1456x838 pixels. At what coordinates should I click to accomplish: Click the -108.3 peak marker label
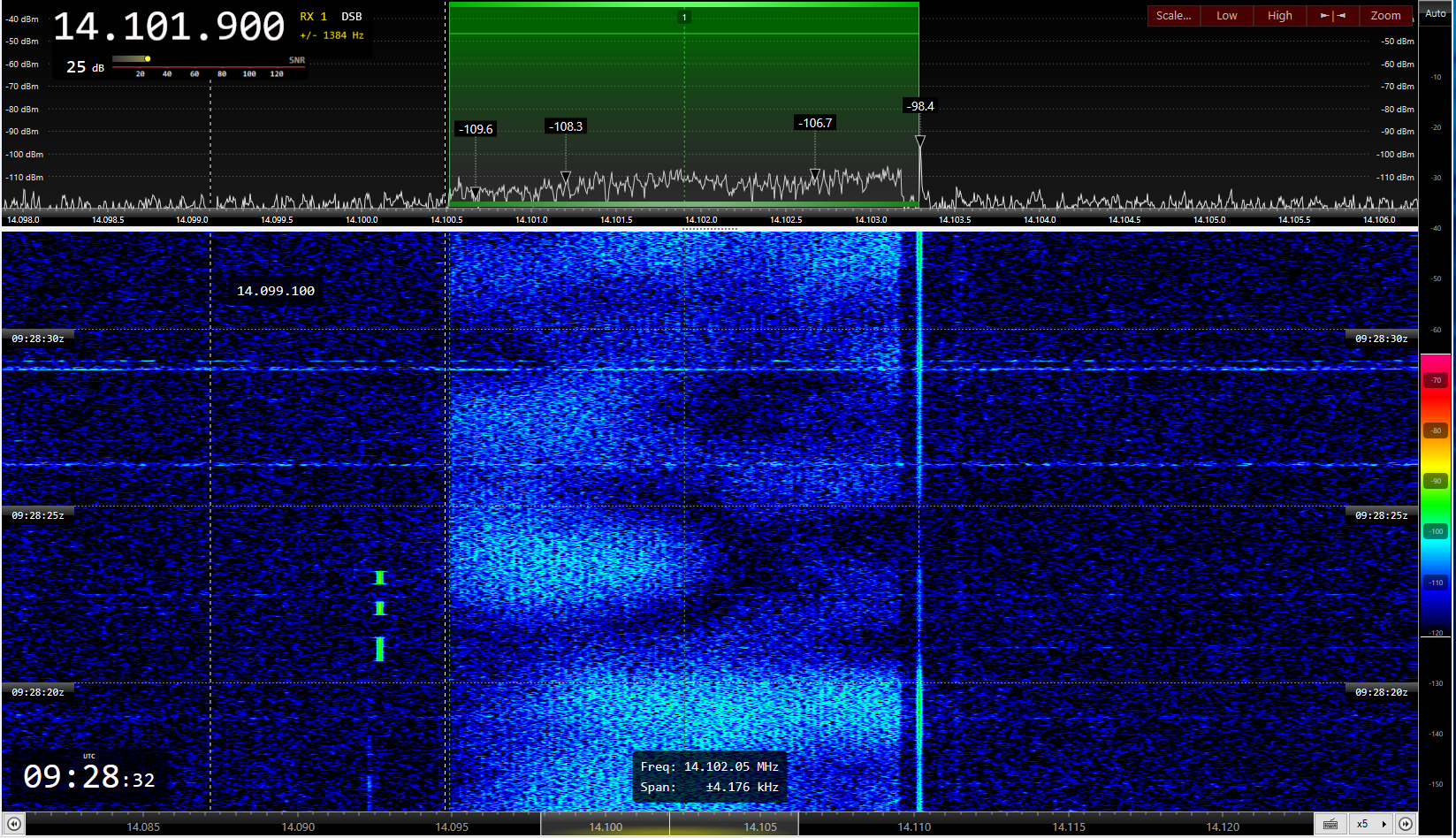566,126
